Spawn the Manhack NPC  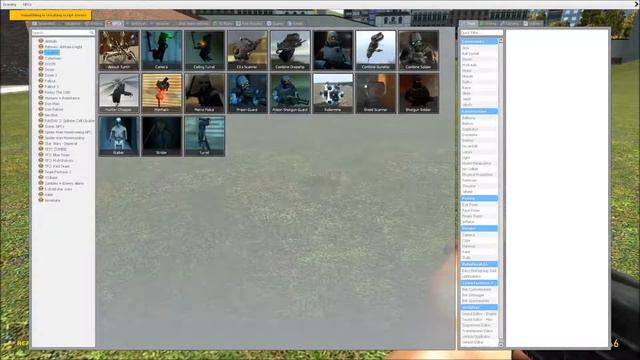[x=162, y=93]
